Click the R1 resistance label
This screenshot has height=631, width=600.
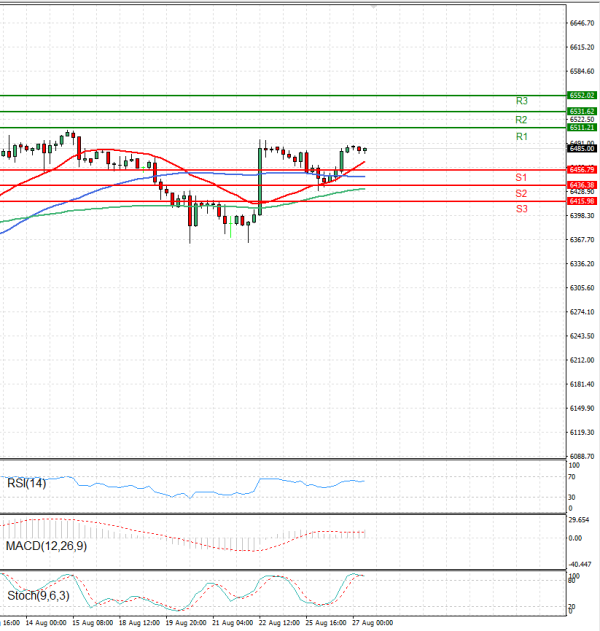tap(522, 137)
